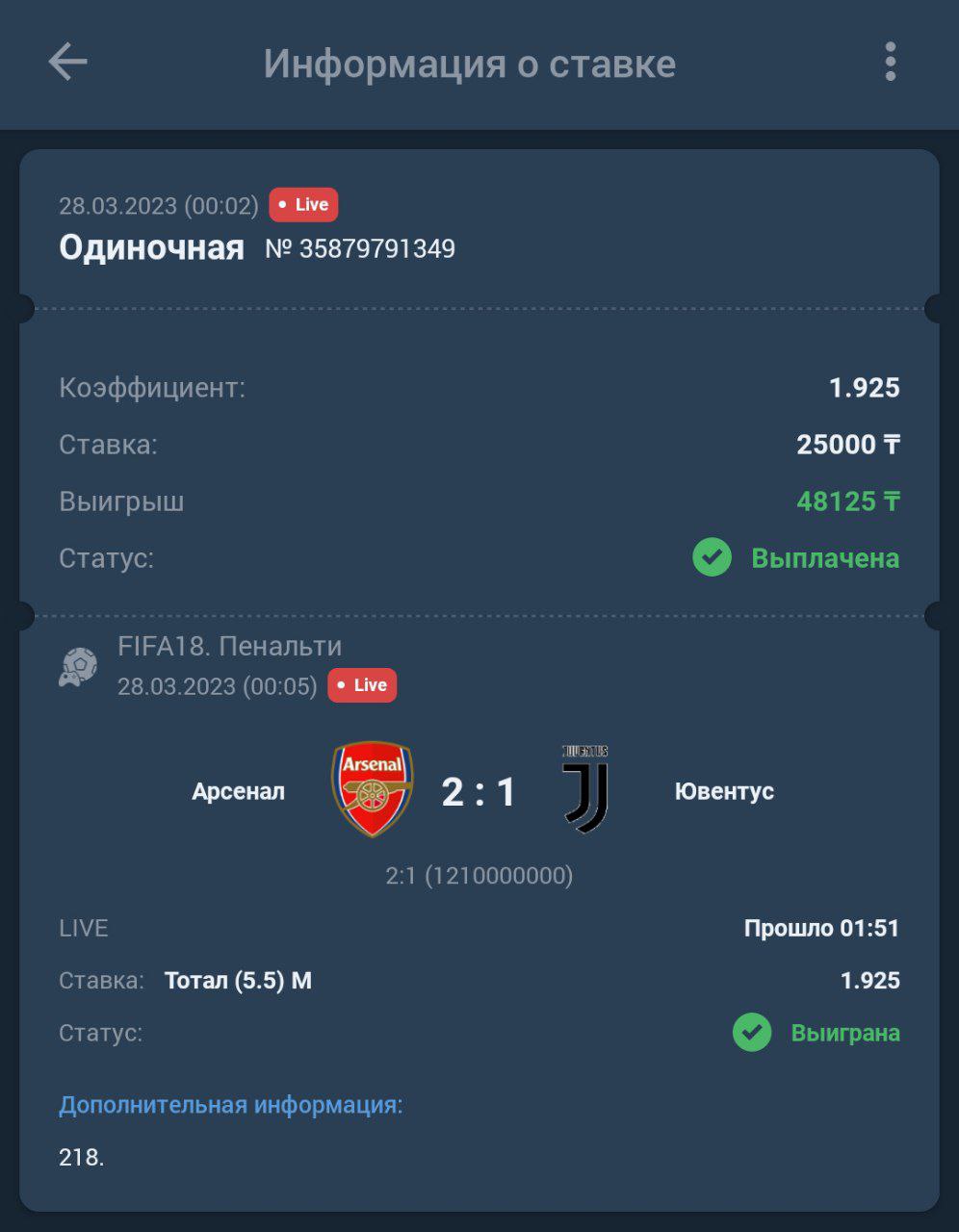The height and width of the screenshot is (1232, 959).
Task: Click the green checkmark next to Выплачена
Action: click(x=713, y=557)
